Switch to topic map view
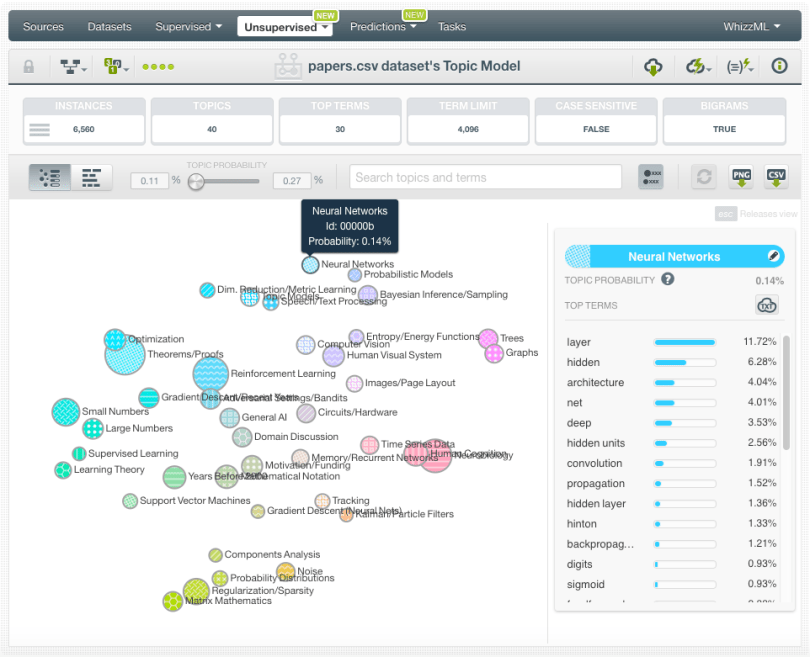 click(x=46, y=178)
